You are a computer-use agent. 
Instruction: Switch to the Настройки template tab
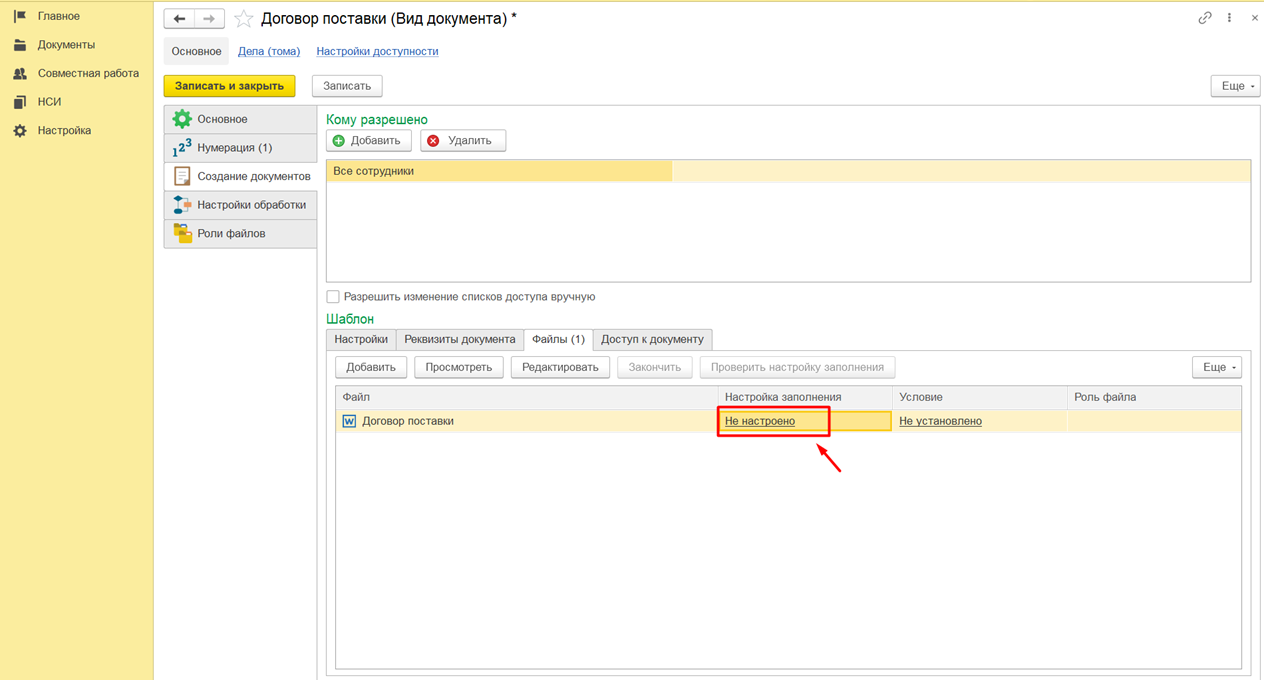coord(361,339)
